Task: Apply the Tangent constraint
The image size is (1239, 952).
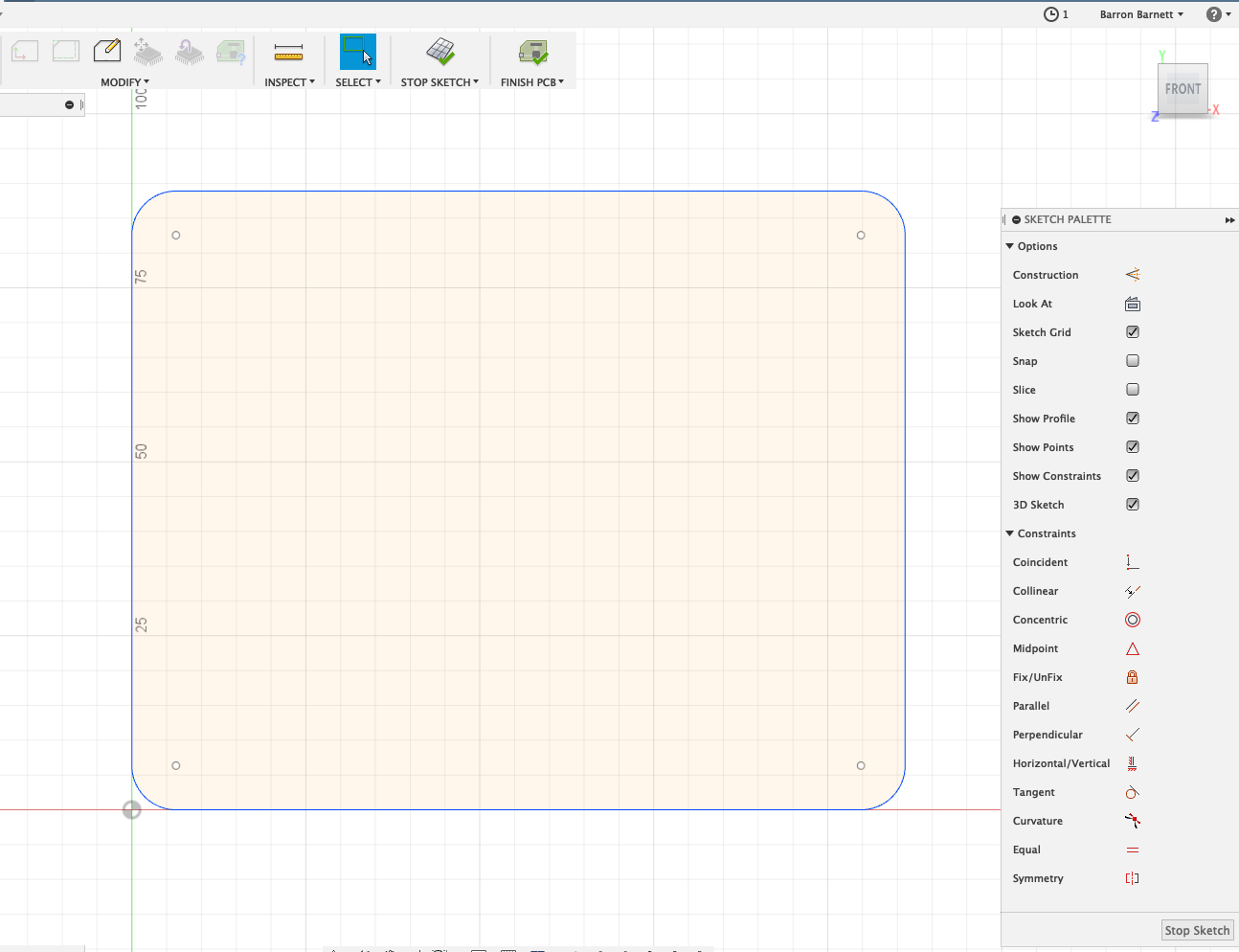Action: click(1132, 792)
